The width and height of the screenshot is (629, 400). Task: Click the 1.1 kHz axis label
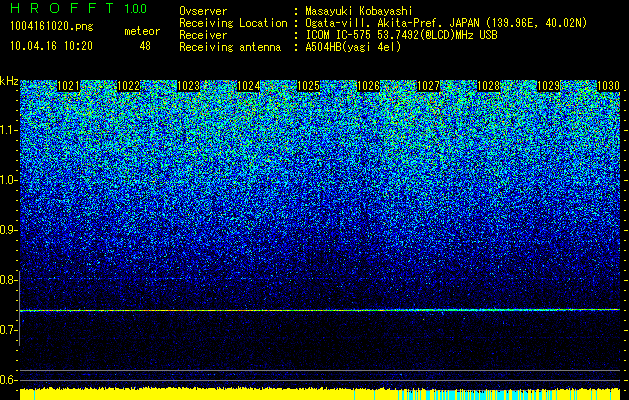pos(8,130)
